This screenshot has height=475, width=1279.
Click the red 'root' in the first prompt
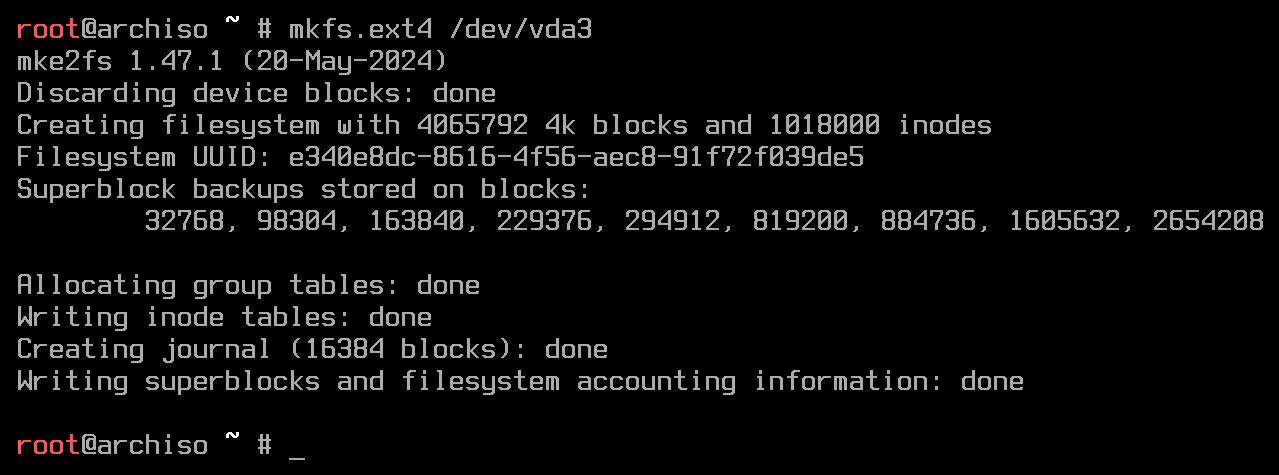48,30
